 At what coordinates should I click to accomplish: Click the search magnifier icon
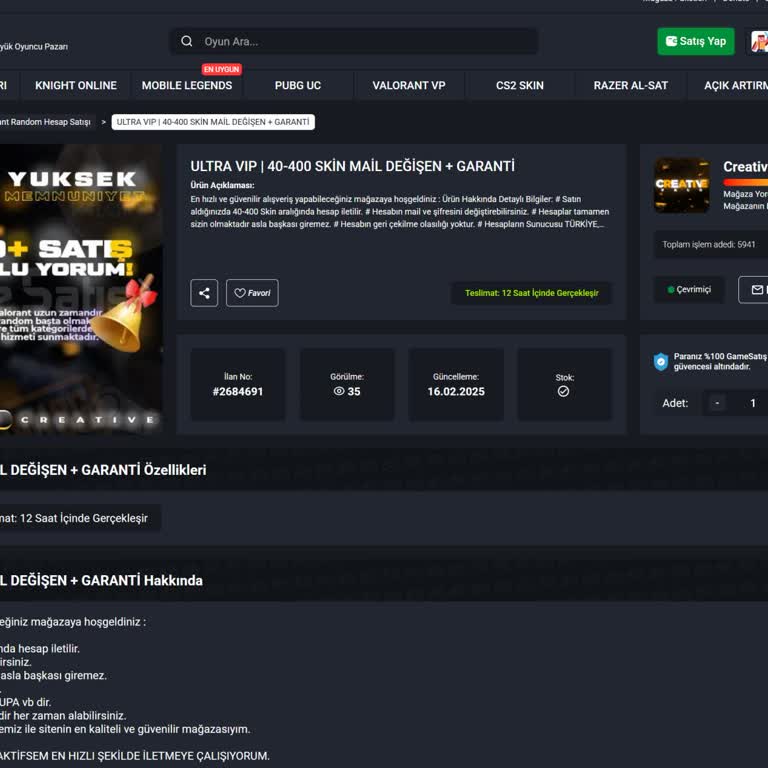(x=187, y=41)
